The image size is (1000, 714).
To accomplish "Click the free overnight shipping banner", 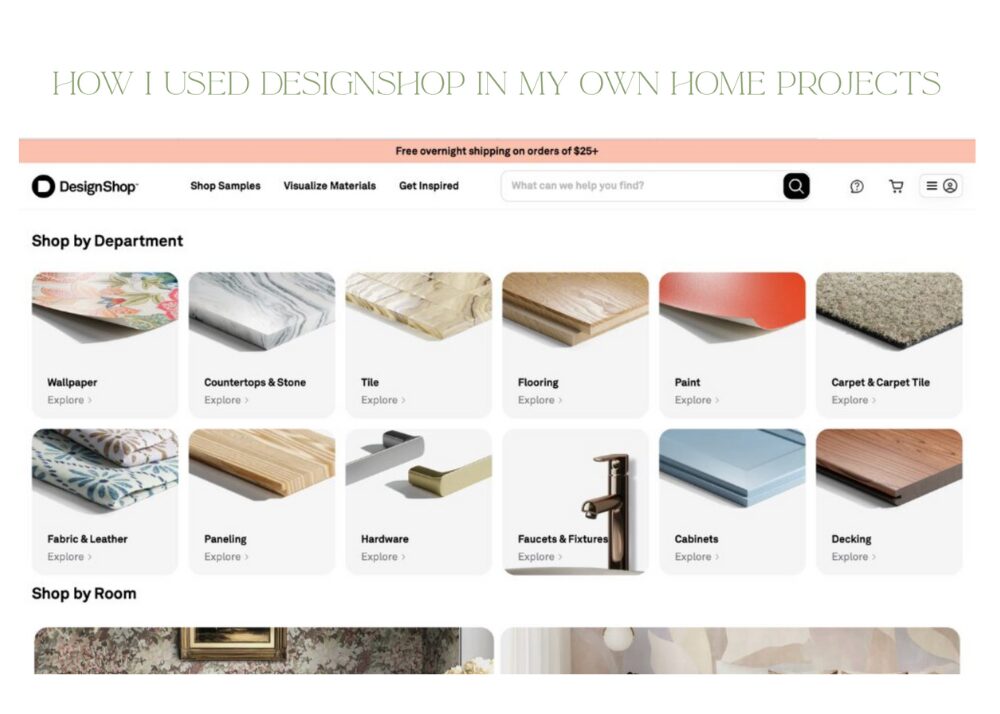I will pos(497,151).
